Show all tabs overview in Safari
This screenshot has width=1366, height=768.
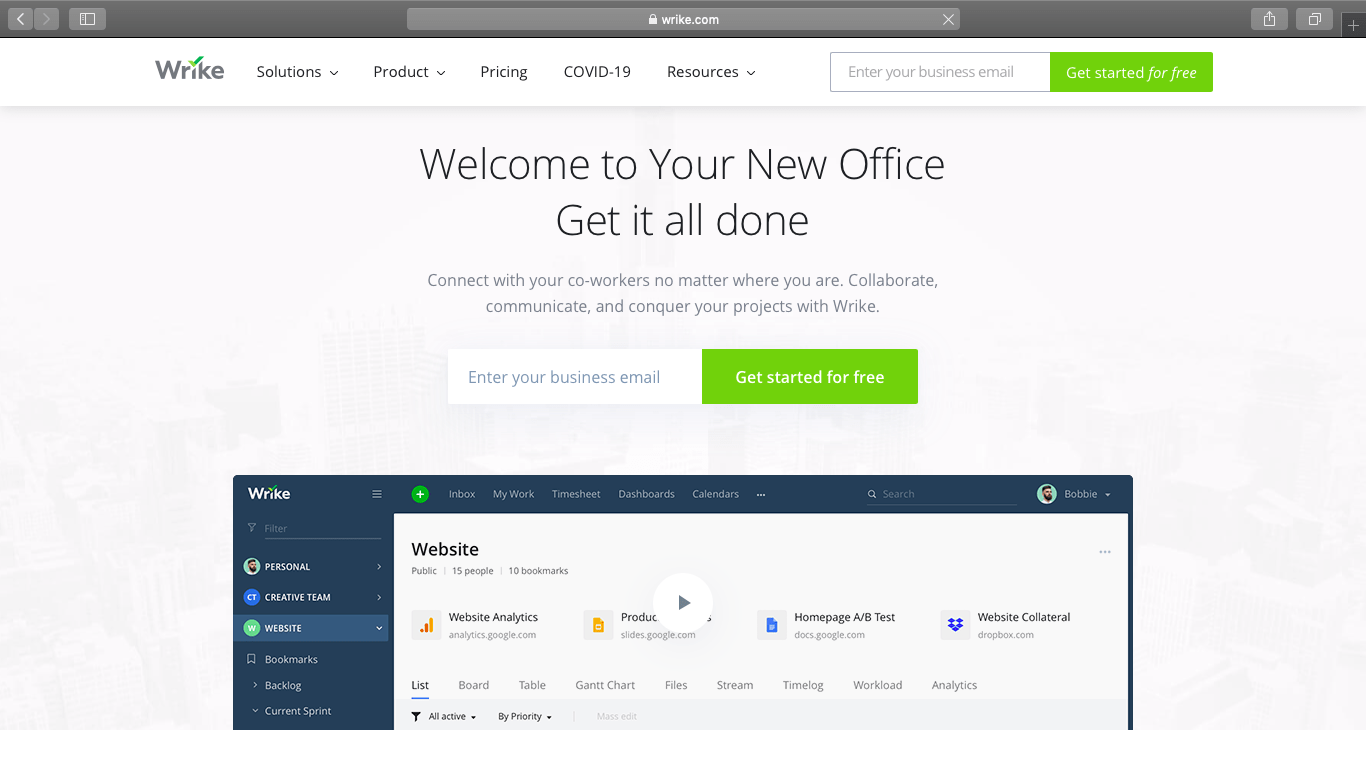pos(1315,19)
